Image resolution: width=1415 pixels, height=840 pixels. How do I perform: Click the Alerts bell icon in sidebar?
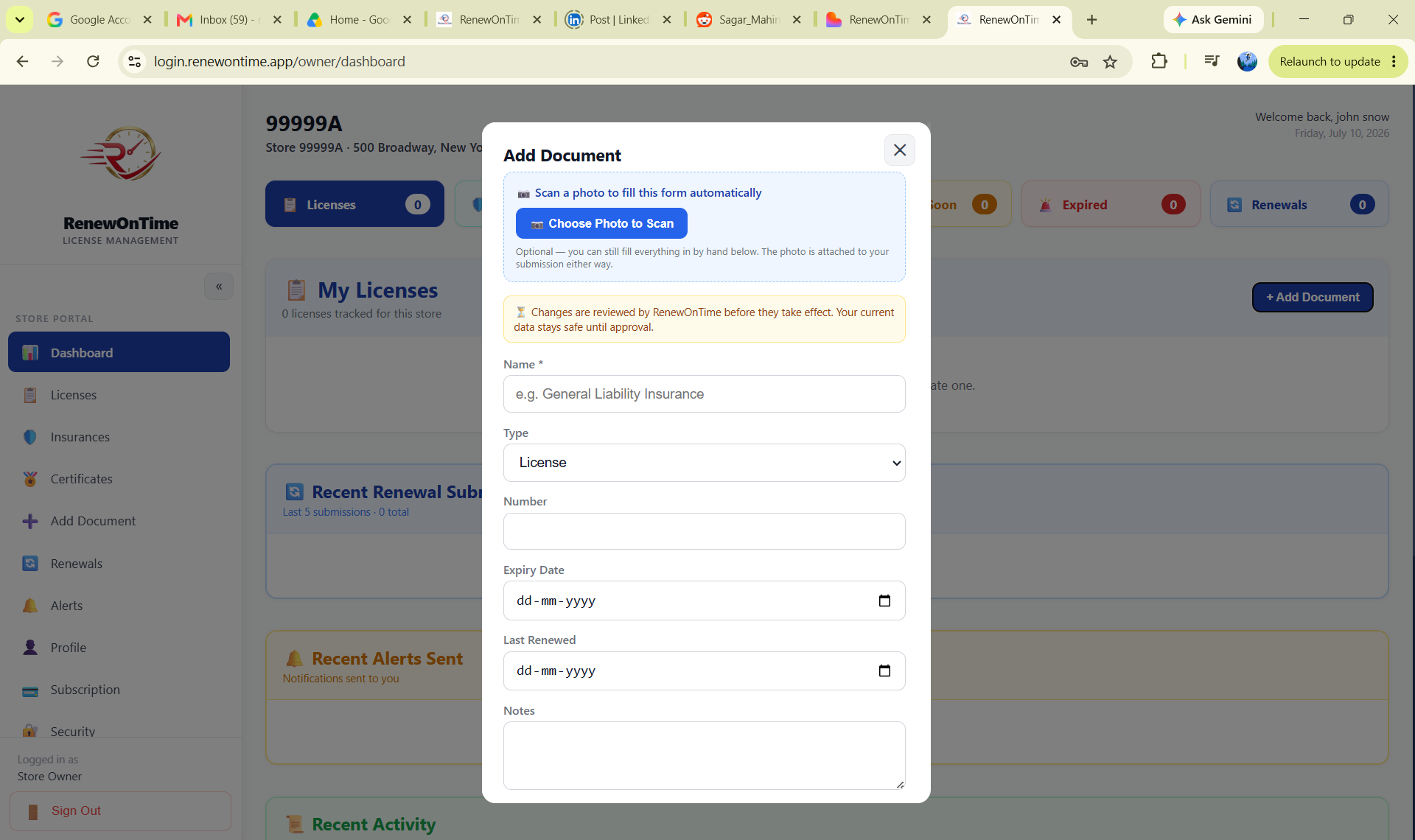coord(30,606)
